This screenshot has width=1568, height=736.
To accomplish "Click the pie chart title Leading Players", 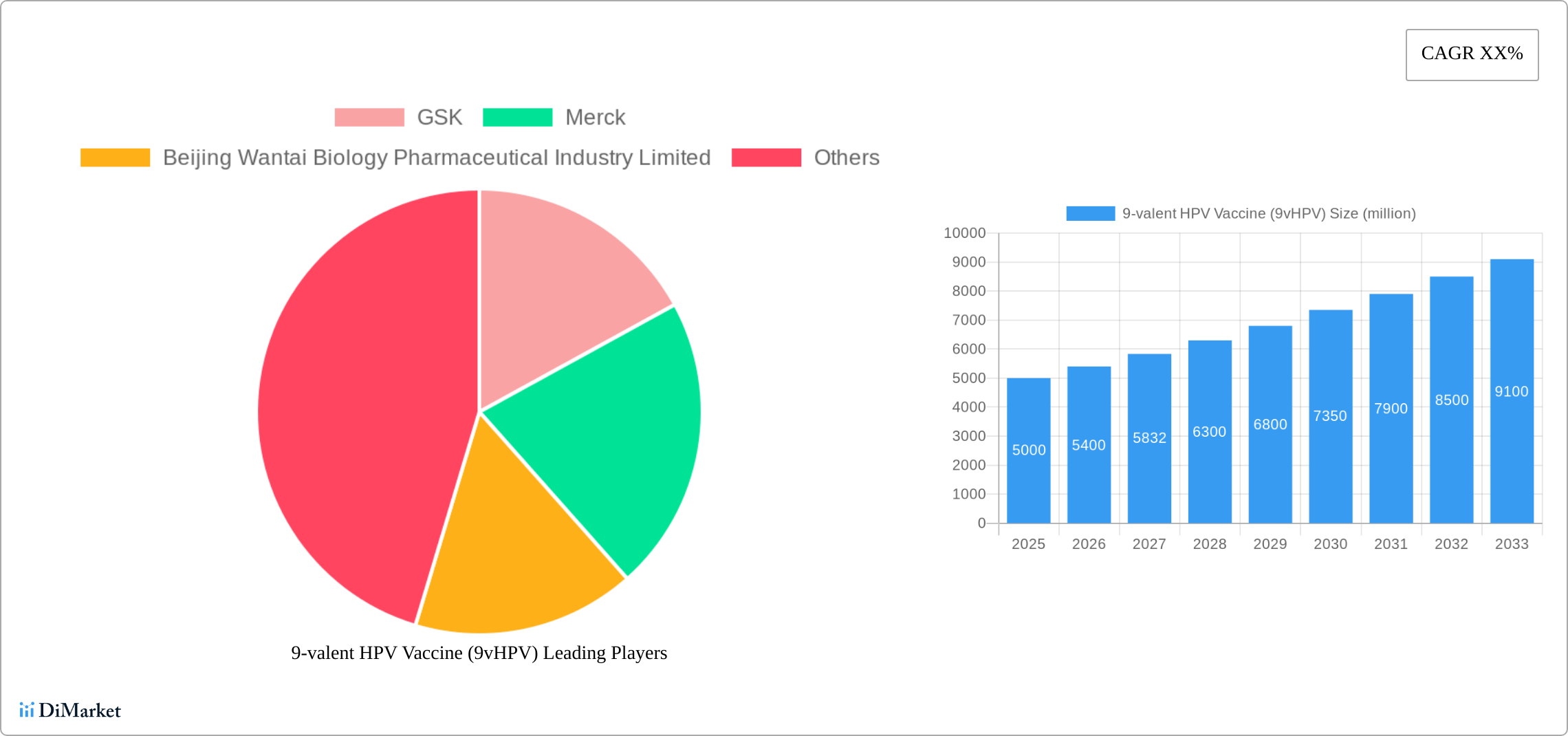I will [479, 653].
